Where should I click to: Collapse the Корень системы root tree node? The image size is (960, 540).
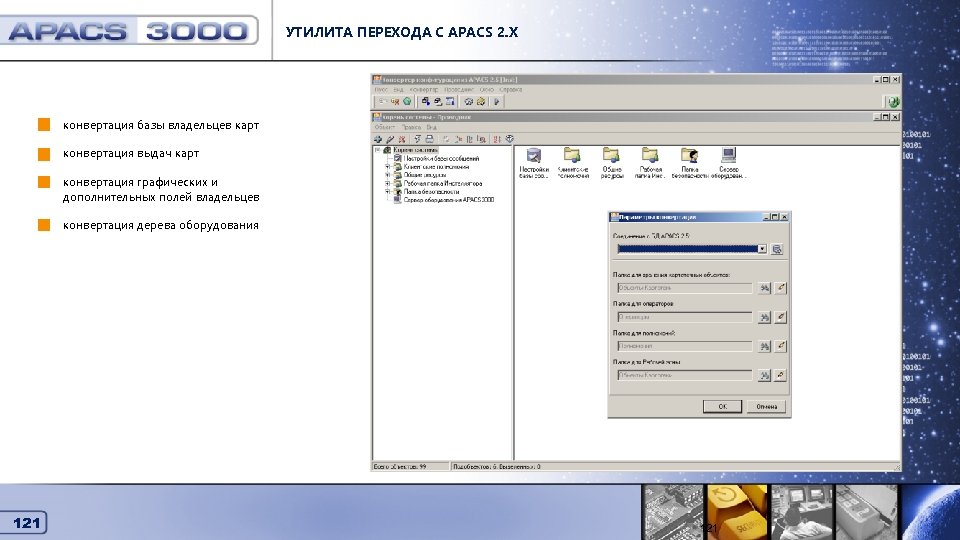point(378,149)
